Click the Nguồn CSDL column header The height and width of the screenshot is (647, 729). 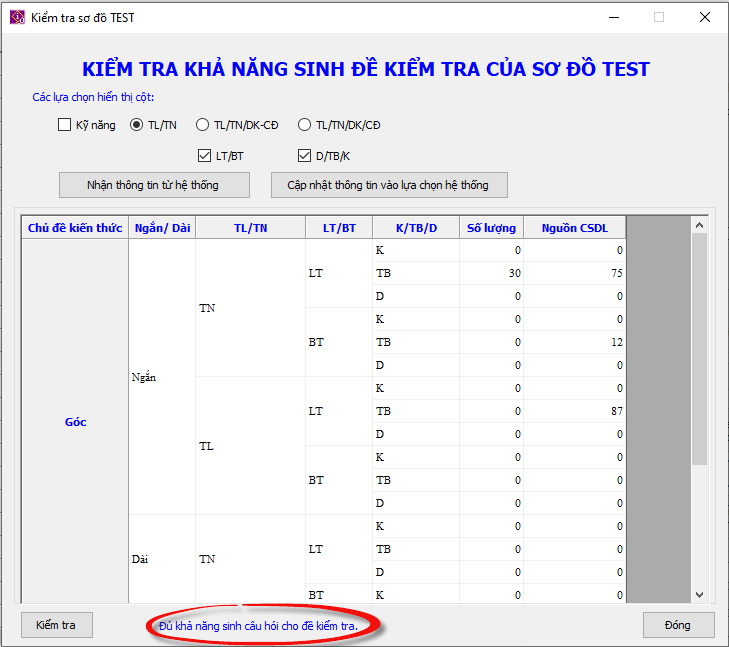pos(575,228)
